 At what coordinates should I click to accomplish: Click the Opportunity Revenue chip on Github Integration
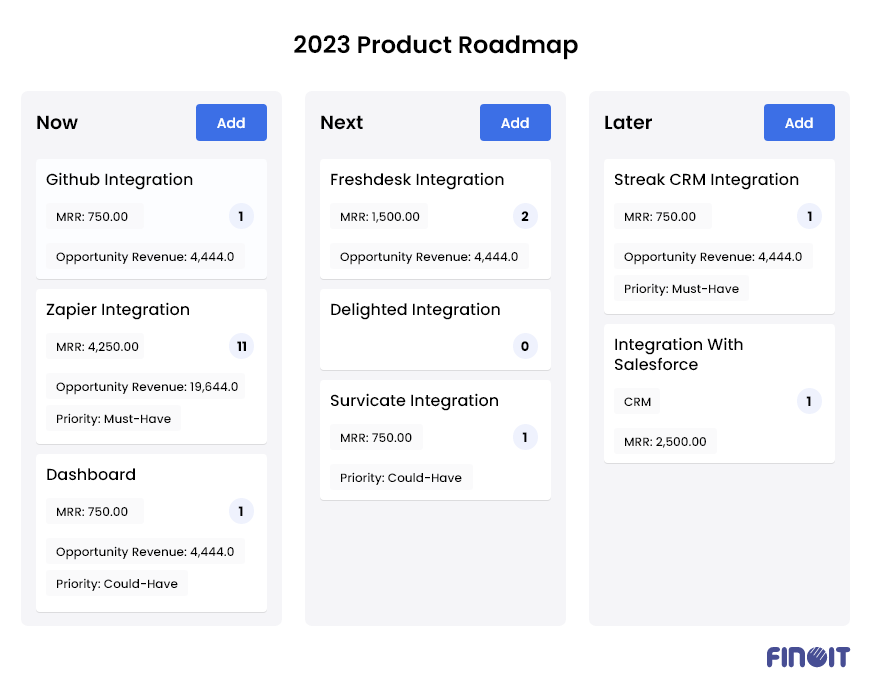[x=145, y=256]
